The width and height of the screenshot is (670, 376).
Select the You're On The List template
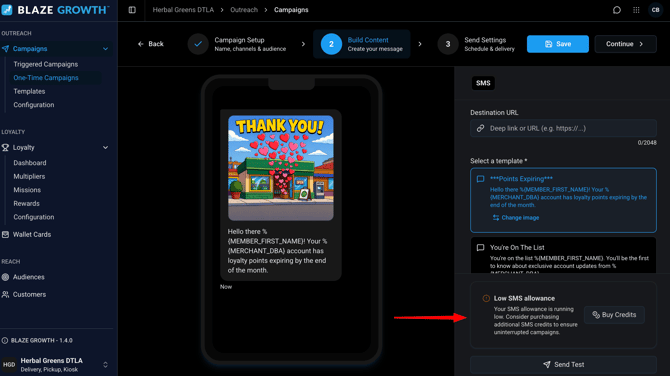563,255
